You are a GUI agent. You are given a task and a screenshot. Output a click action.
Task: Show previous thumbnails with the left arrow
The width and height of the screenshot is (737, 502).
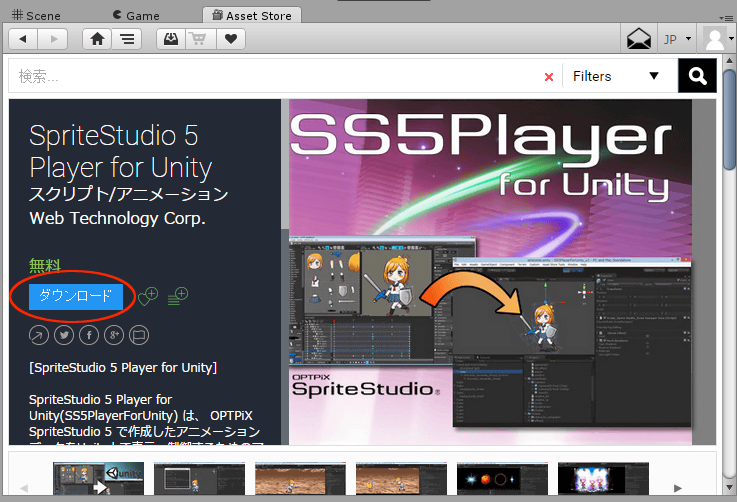click(x=24, y=488)
